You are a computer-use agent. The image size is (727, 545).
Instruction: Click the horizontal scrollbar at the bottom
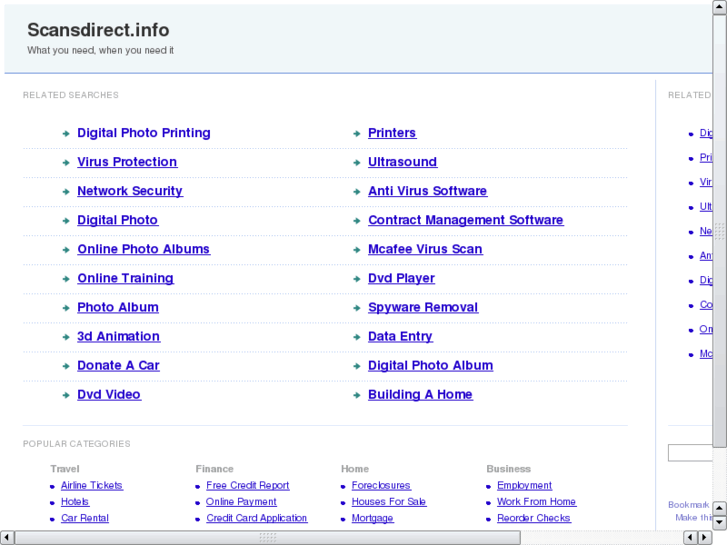[268, 537]
